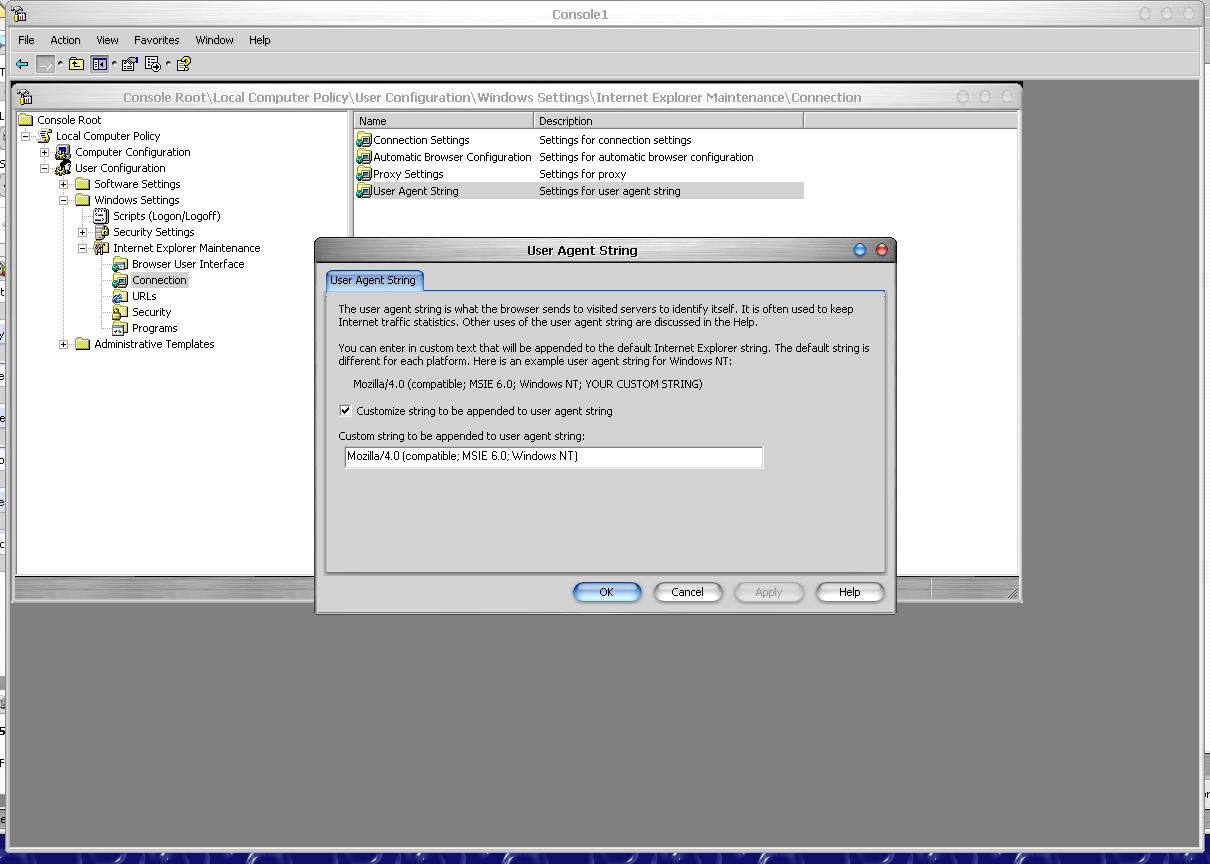Open Help via the toolbar question mark icon
The image size is (1210, 864).
point(184,64)
